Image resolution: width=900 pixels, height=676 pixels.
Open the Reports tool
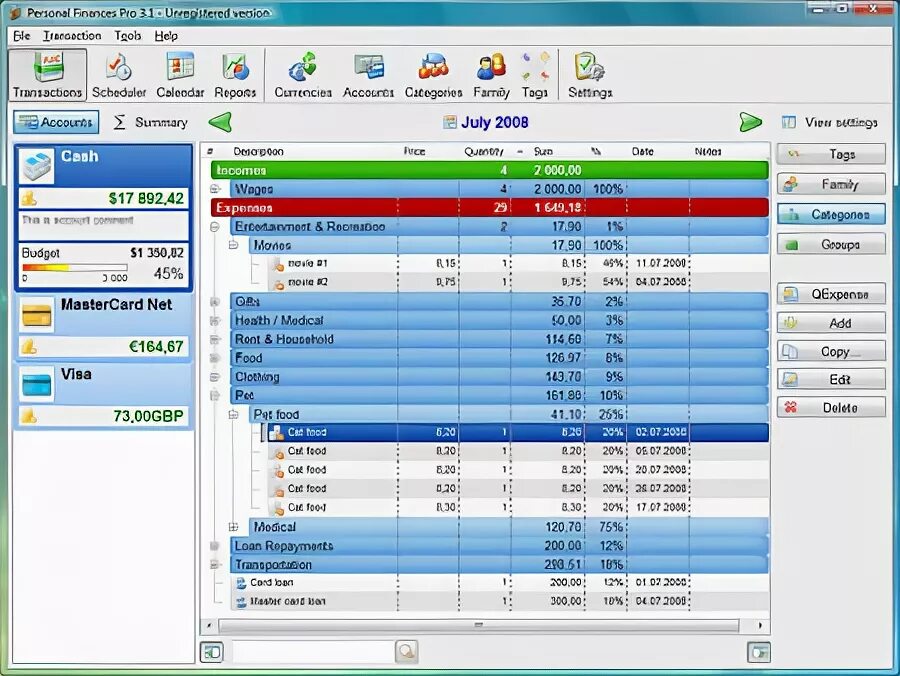(235, 75)
